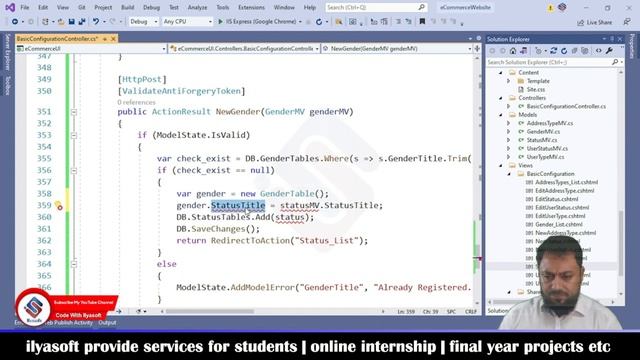The width and height of the screenshot is (640, 360).
Task: Open the Debug configuration dropdown
Action: (x=143, y=22)
